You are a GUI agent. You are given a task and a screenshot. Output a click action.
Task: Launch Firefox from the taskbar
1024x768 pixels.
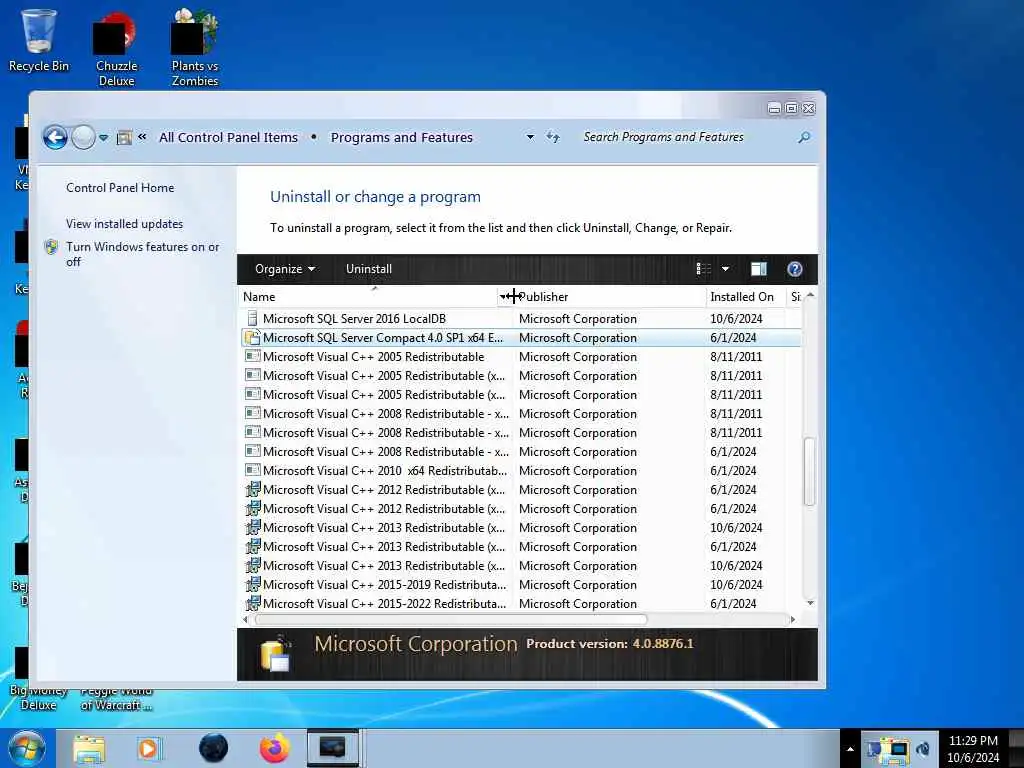click(x=275, y=748)
